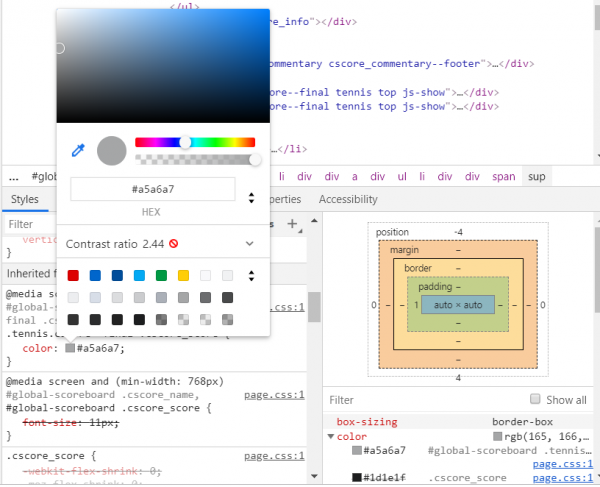Click the swatch beside rgb(165, 166 computed value
Screen dimensions: 600x487
click(497, 436)
